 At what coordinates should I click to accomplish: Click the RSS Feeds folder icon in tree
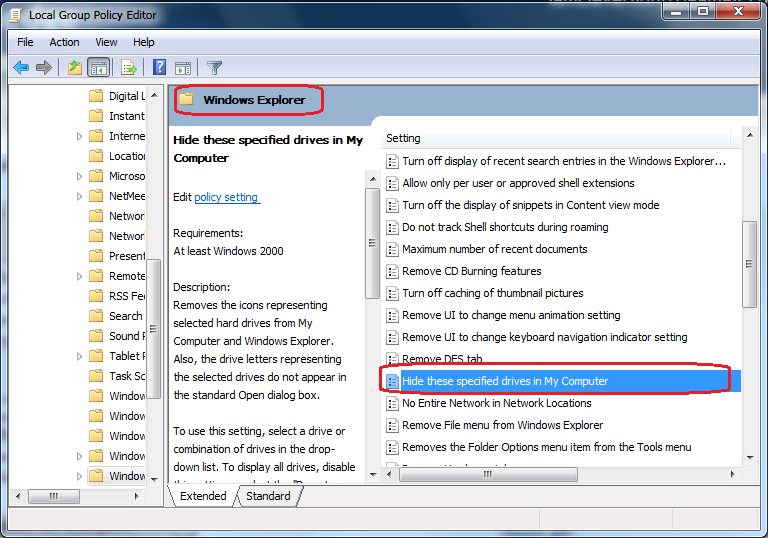96,295
